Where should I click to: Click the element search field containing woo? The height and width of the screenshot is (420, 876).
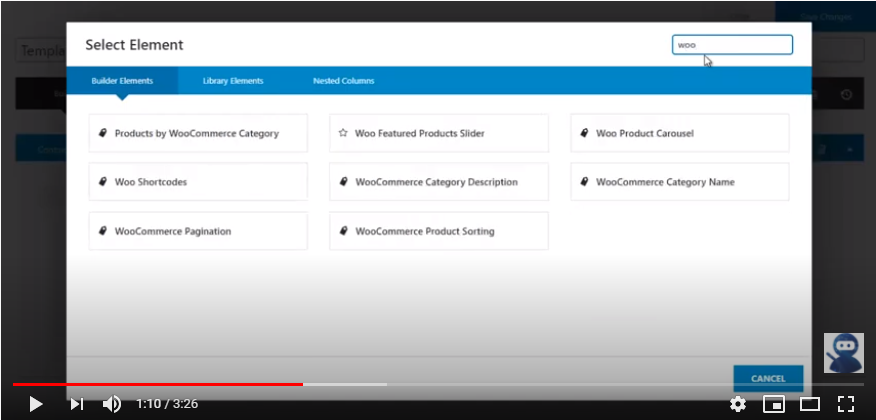[732, 45]
